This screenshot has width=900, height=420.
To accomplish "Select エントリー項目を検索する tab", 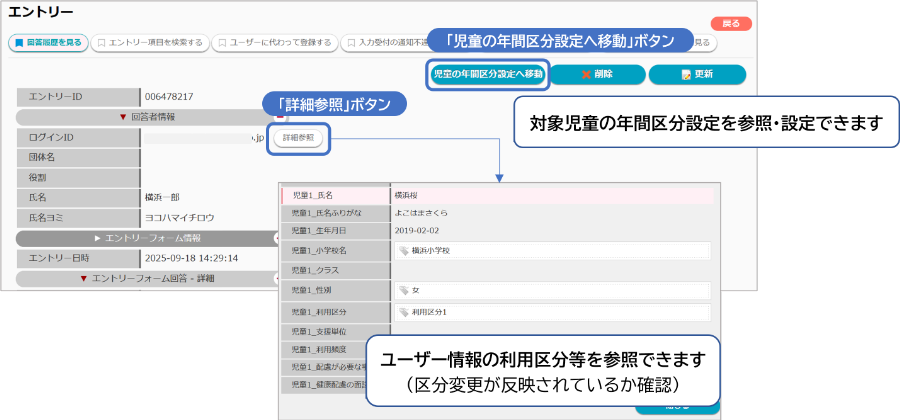I will pyautogui.click(x=150, y=43).
